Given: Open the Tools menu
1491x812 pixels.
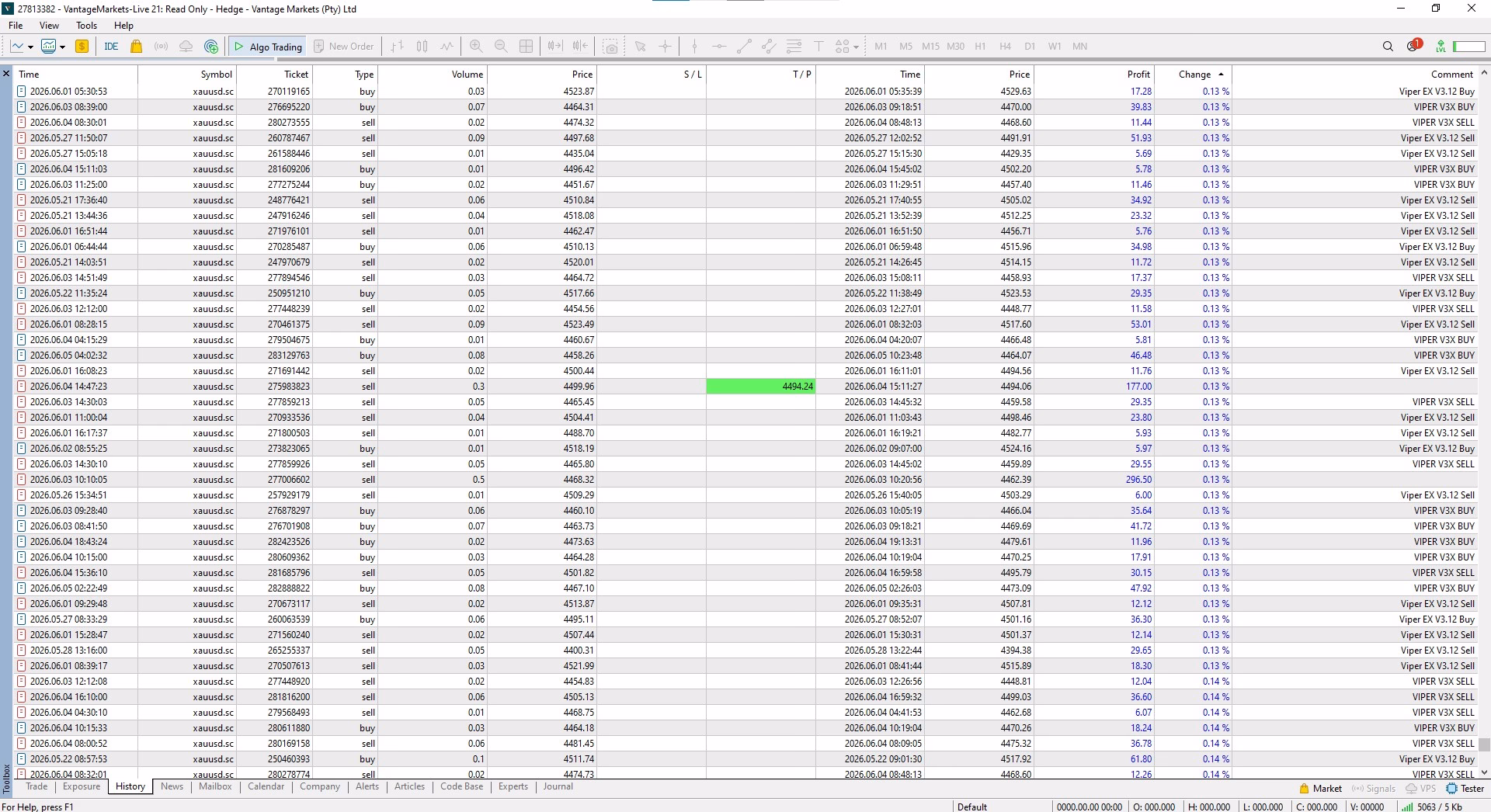Looking at the screenshot, I should pyautogui.click(x=86, y=26).
